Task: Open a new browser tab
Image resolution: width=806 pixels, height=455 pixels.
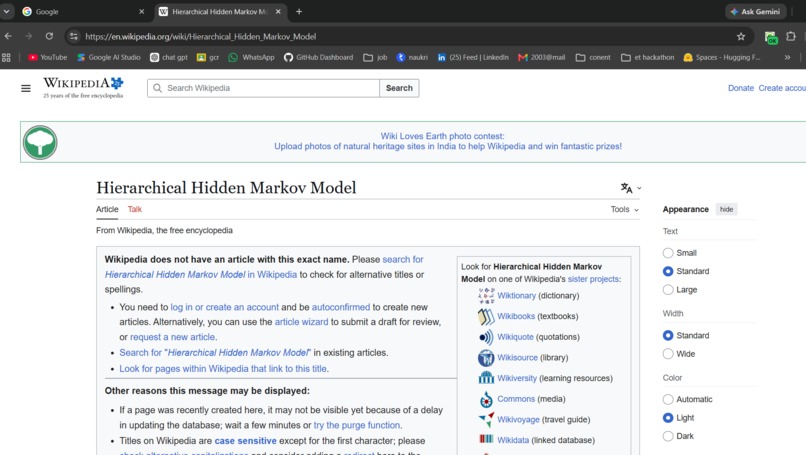Action: (299, 11)
